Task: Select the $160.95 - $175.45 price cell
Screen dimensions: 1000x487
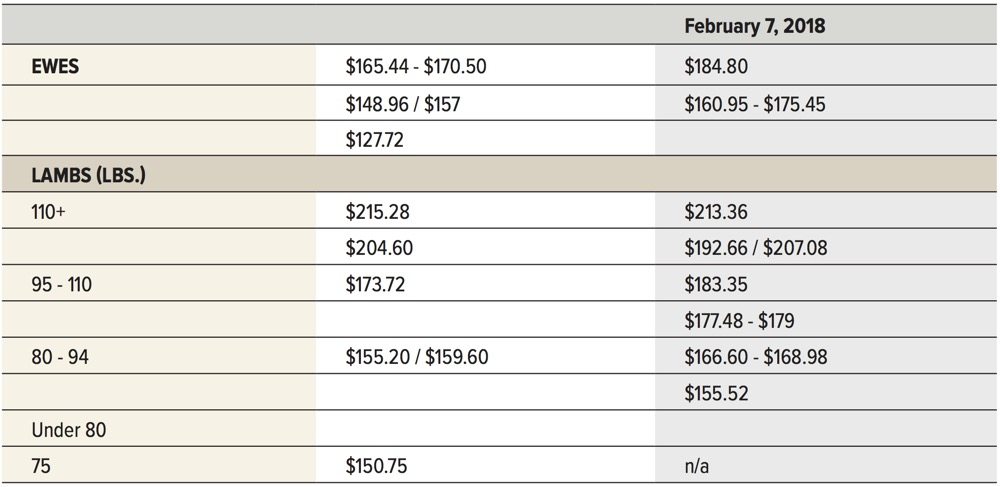Action: pos(754,103)
